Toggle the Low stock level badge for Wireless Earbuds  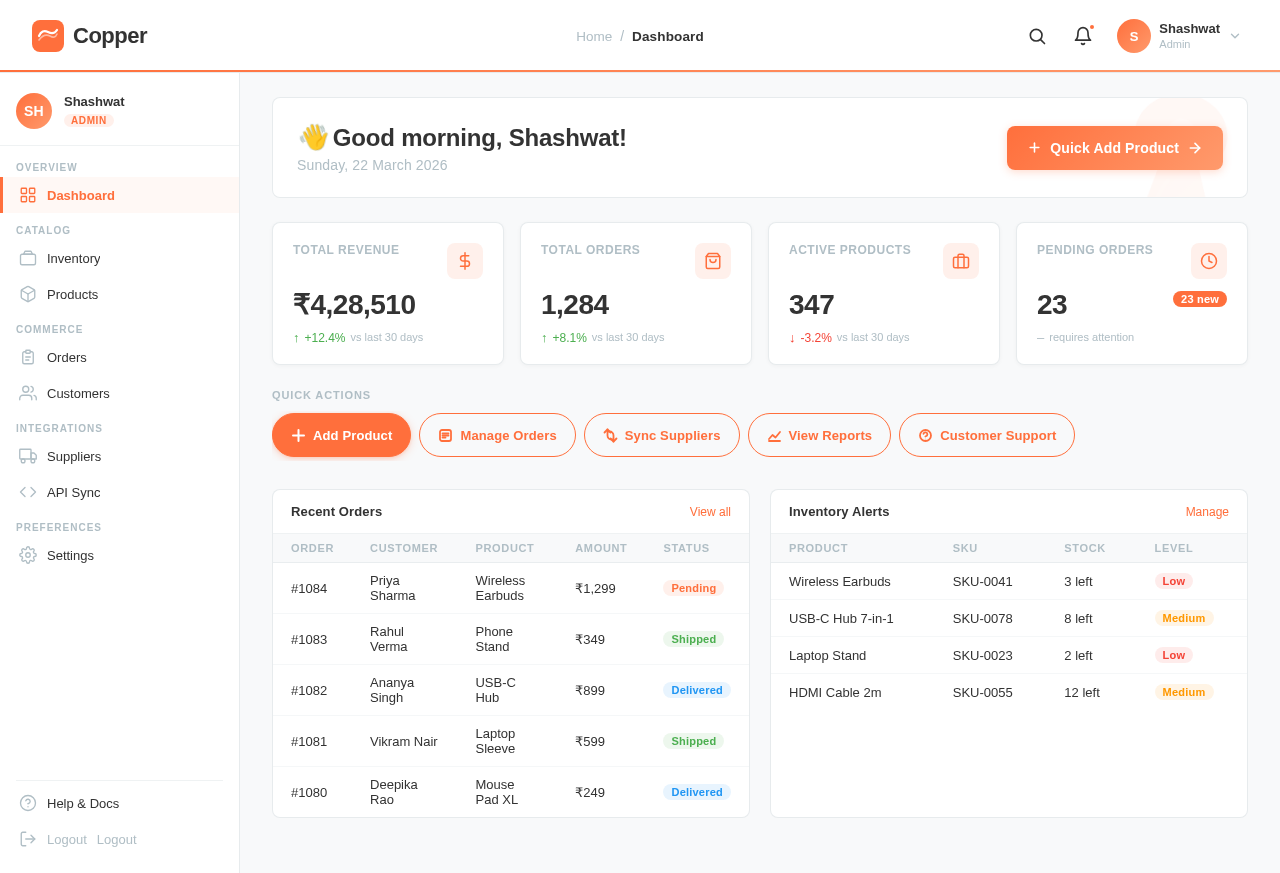coord(1174,581)
